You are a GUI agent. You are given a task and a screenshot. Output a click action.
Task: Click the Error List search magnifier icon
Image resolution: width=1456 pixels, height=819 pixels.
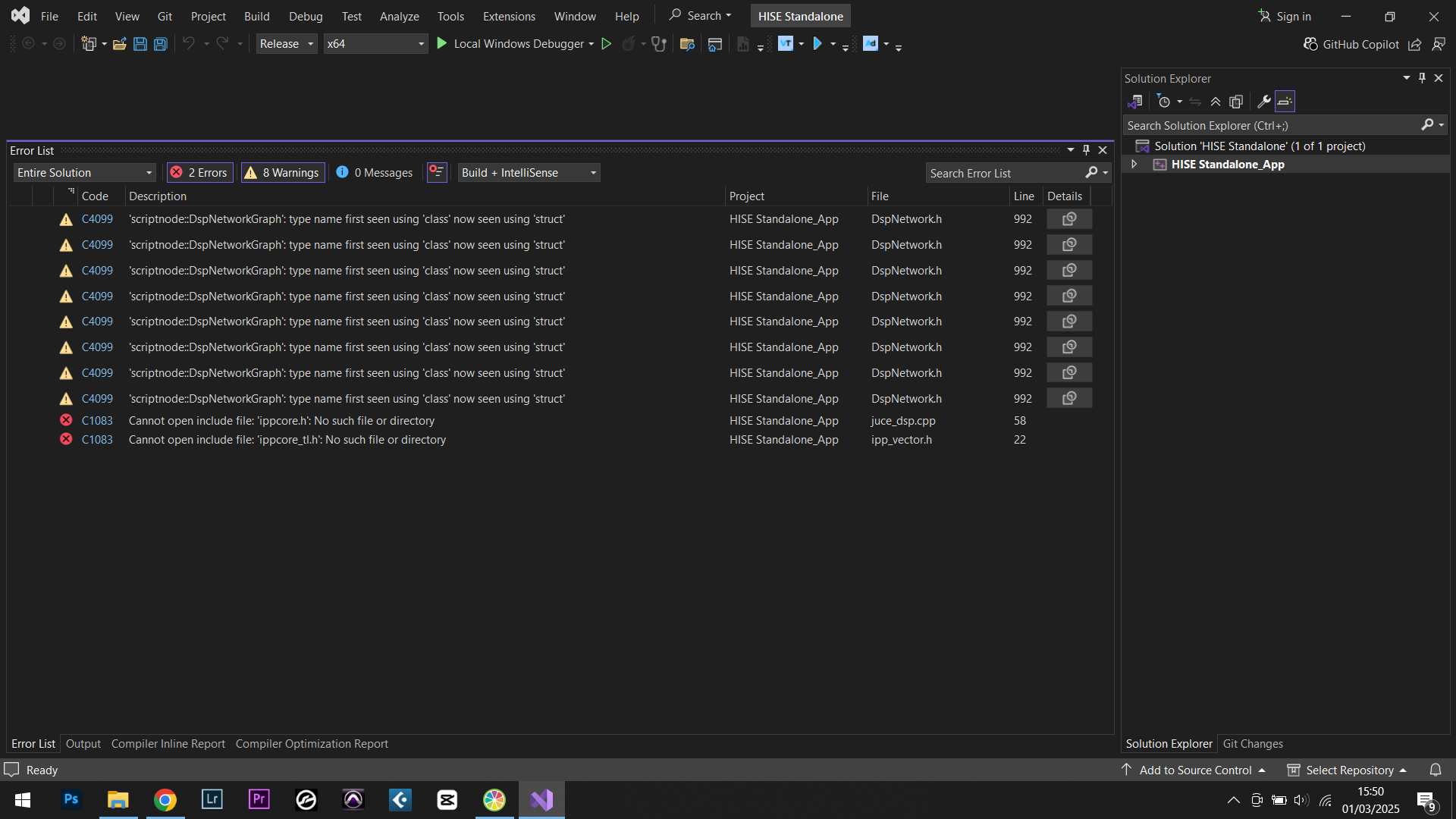[1091, 173]
